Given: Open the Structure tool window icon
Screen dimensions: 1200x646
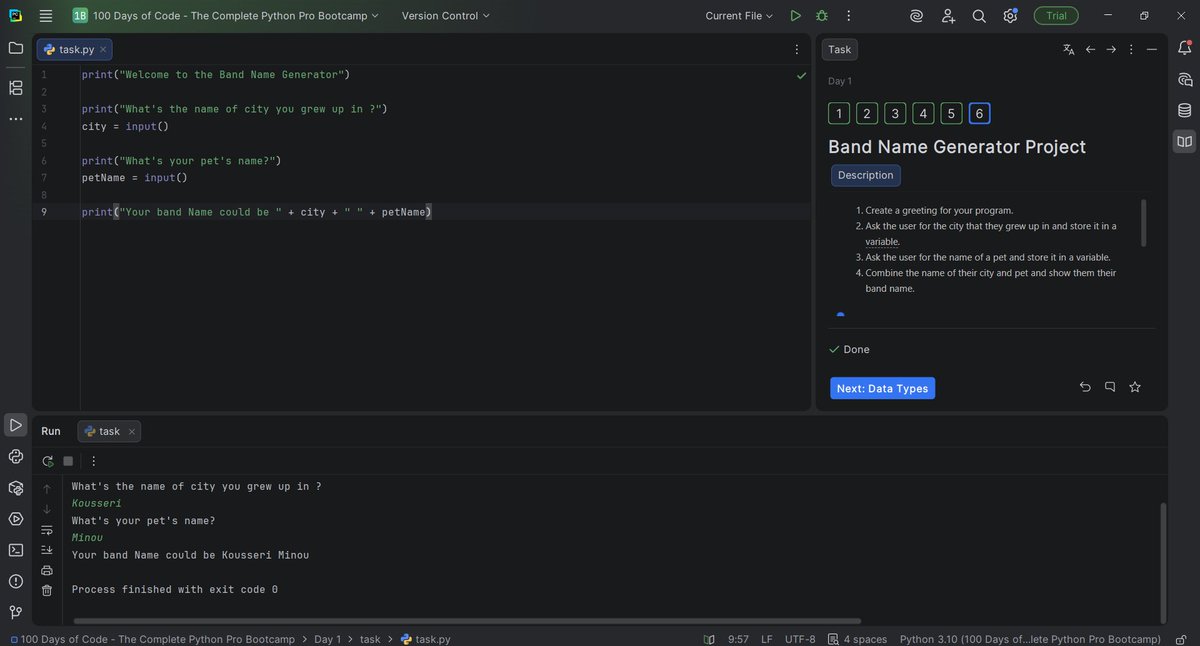Looking at the screenshot, I should (16, 88).
